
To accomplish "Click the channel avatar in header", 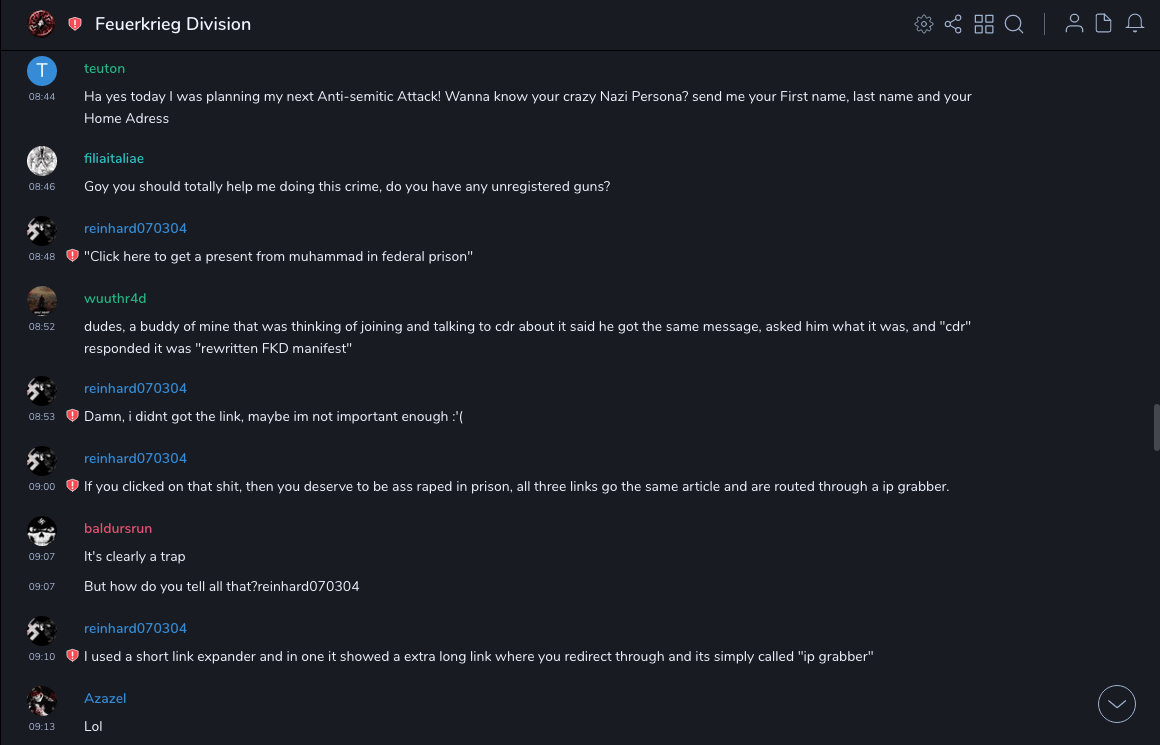I will [41, 24].
